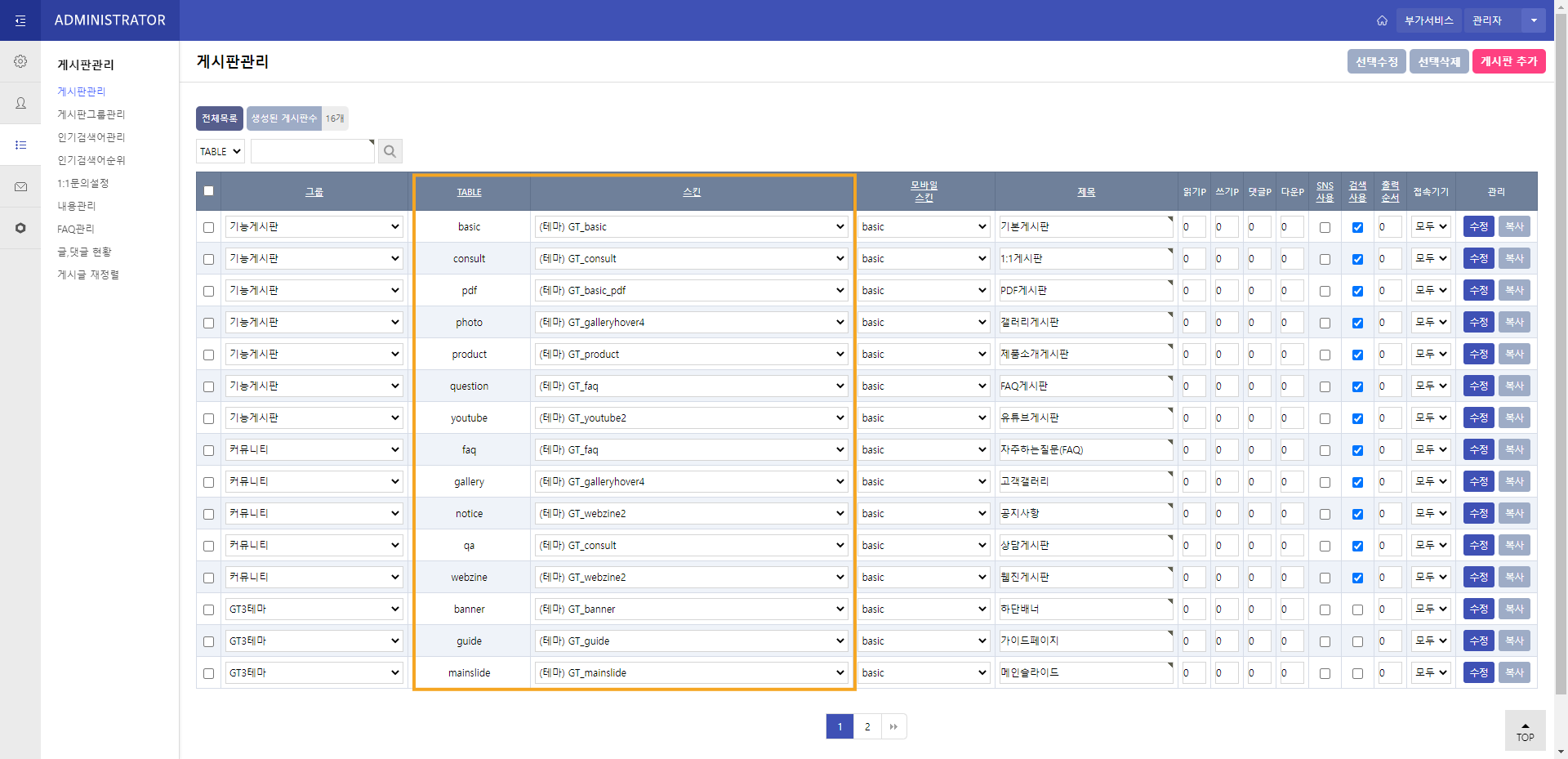The image size is (1568, 759).
Task: Click 수정 for the guide row
Action: (1479, 641)
